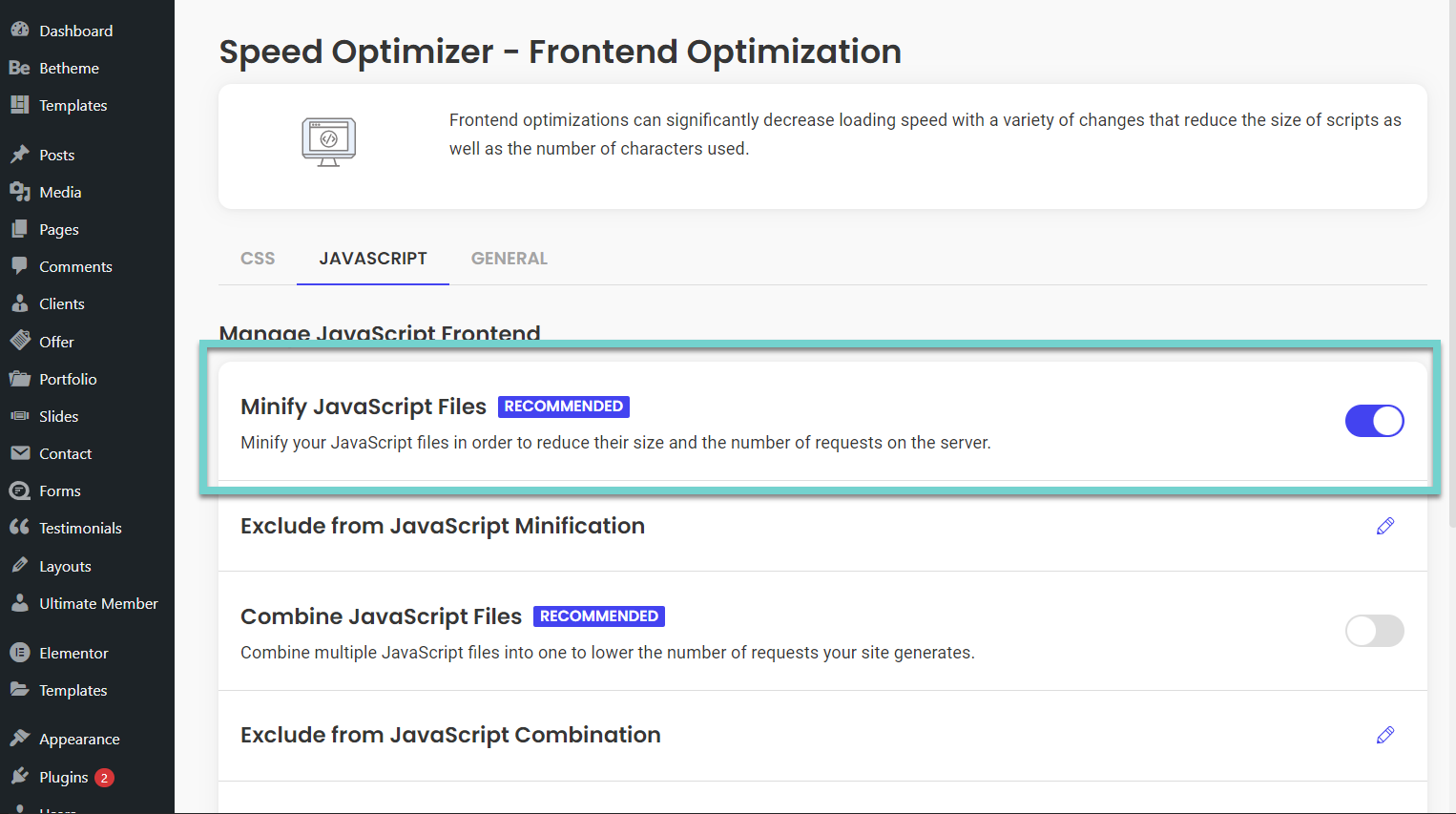Click the Elementor logo icon
The width and height of the screenshot is (1456, 814).
click(19, 653)
